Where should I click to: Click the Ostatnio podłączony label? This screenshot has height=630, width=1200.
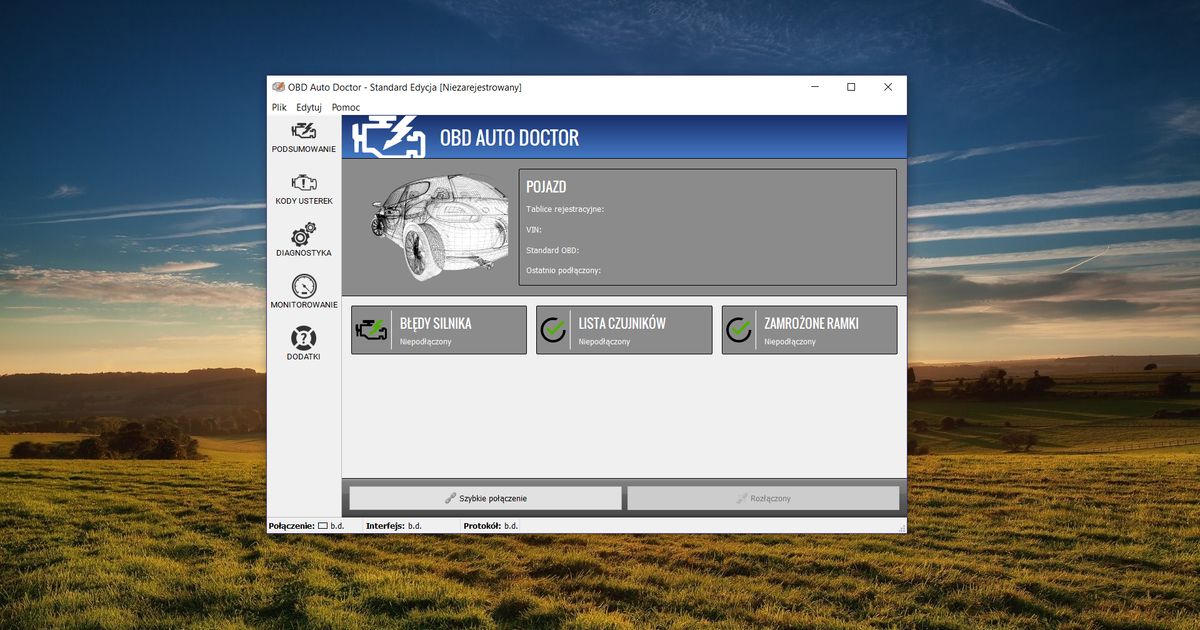(564, 270)
